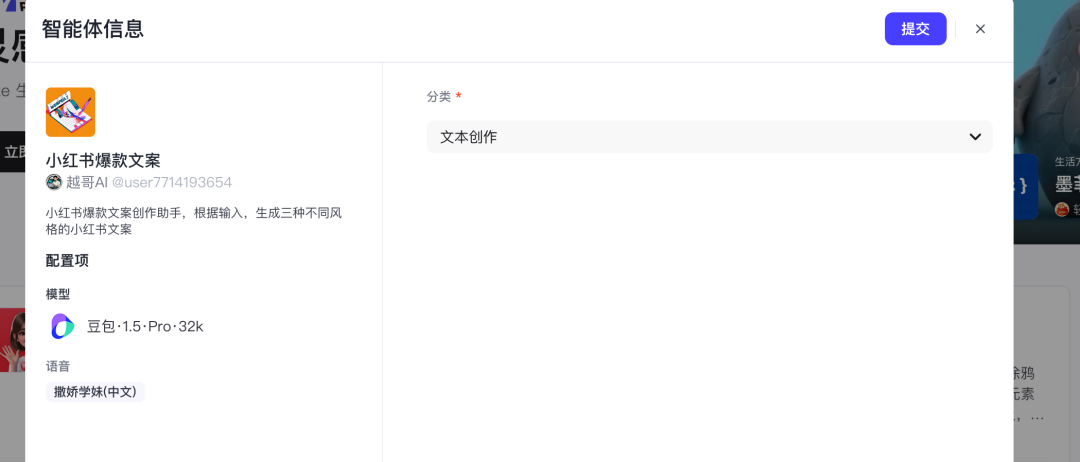
Task: Expand the 分类 dropdown arrow
Action: [x=975, y=137]
